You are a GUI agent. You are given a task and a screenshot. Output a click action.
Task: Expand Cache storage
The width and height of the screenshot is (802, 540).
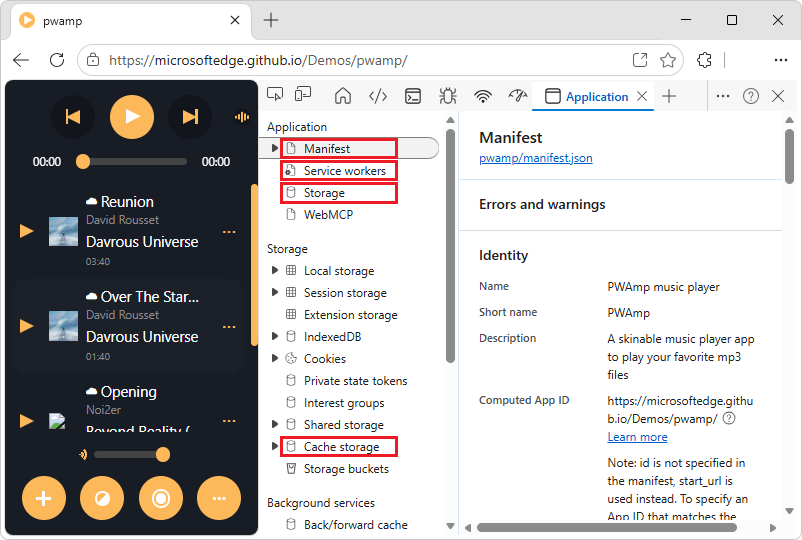[275, 446]
